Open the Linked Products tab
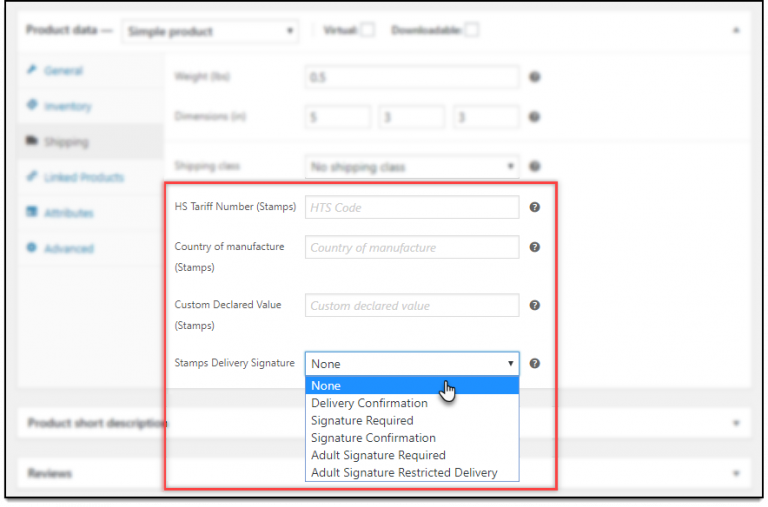Viewport: 768px width, 507px height. click(83, 177)
